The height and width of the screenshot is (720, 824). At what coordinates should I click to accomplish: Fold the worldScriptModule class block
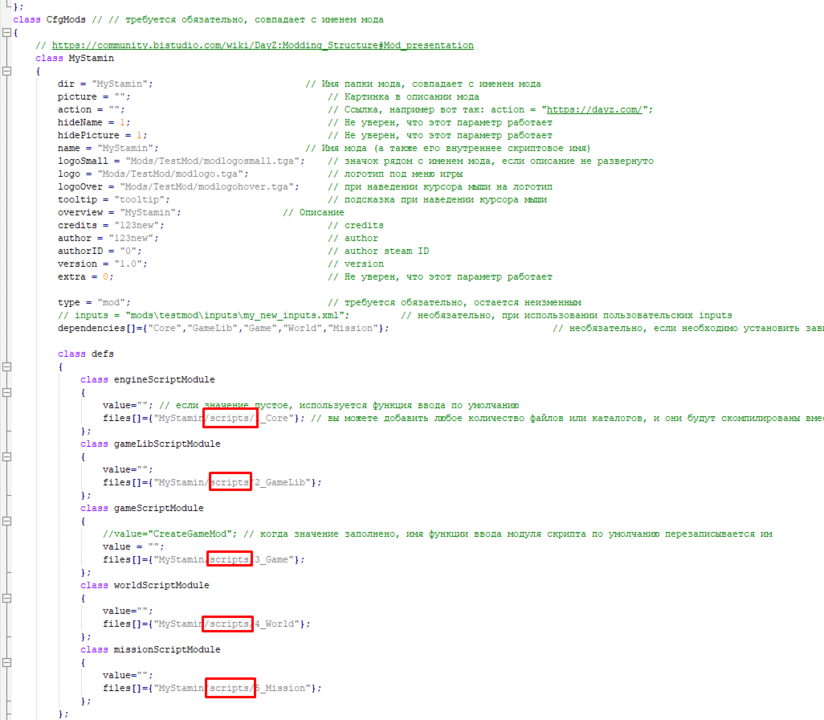pos(6,598)
